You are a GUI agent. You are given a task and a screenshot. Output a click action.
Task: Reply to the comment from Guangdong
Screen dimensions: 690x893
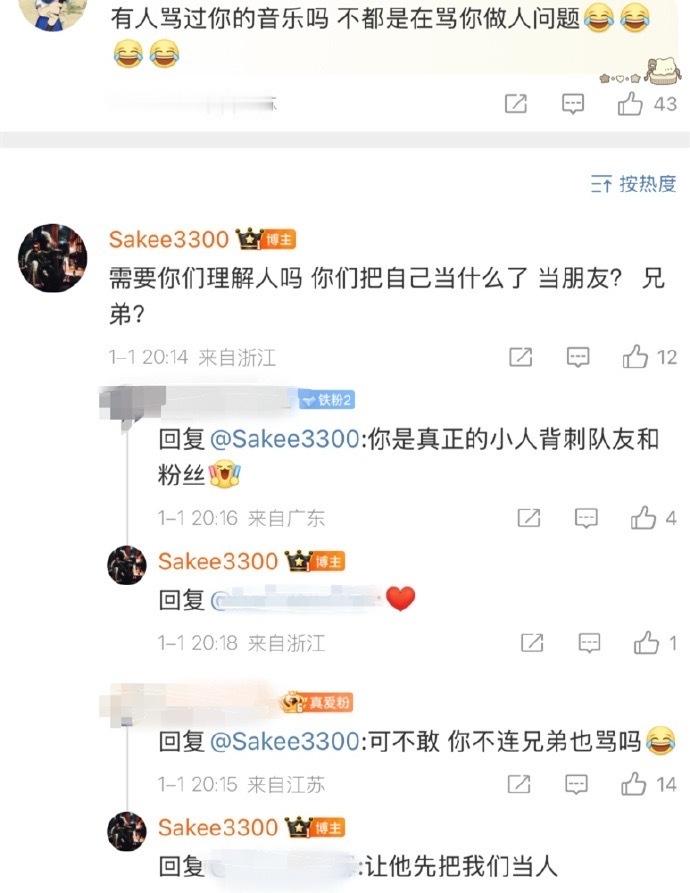[586, 518]
